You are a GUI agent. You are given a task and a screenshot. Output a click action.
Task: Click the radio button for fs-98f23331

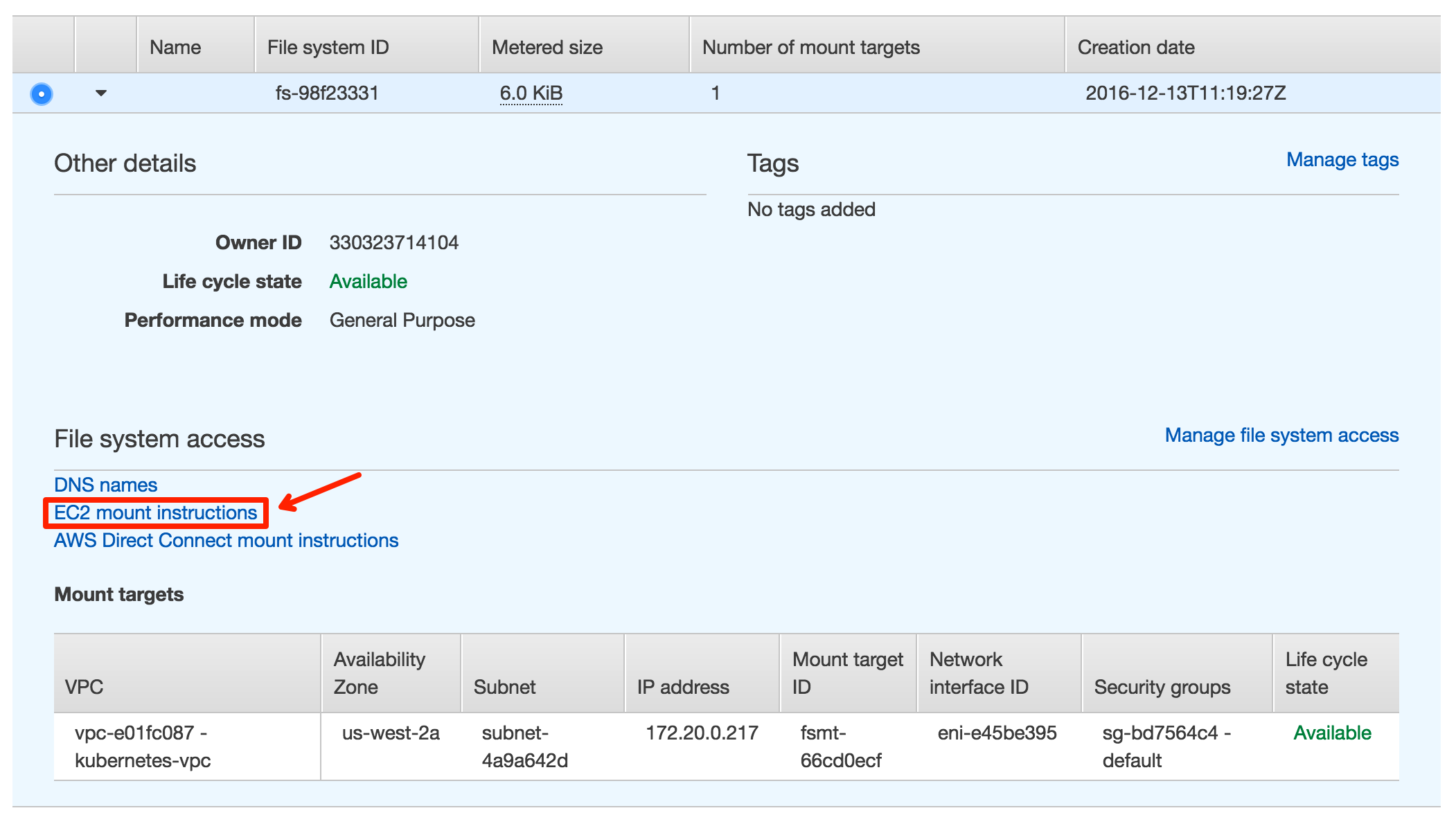pos(41,94)
